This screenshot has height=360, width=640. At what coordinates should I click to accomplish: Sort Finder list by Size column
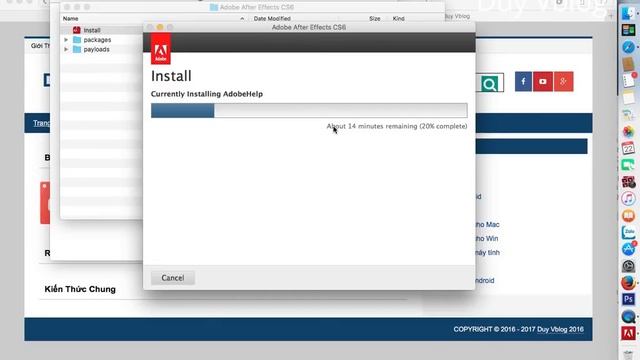click(x=374, y=19)
